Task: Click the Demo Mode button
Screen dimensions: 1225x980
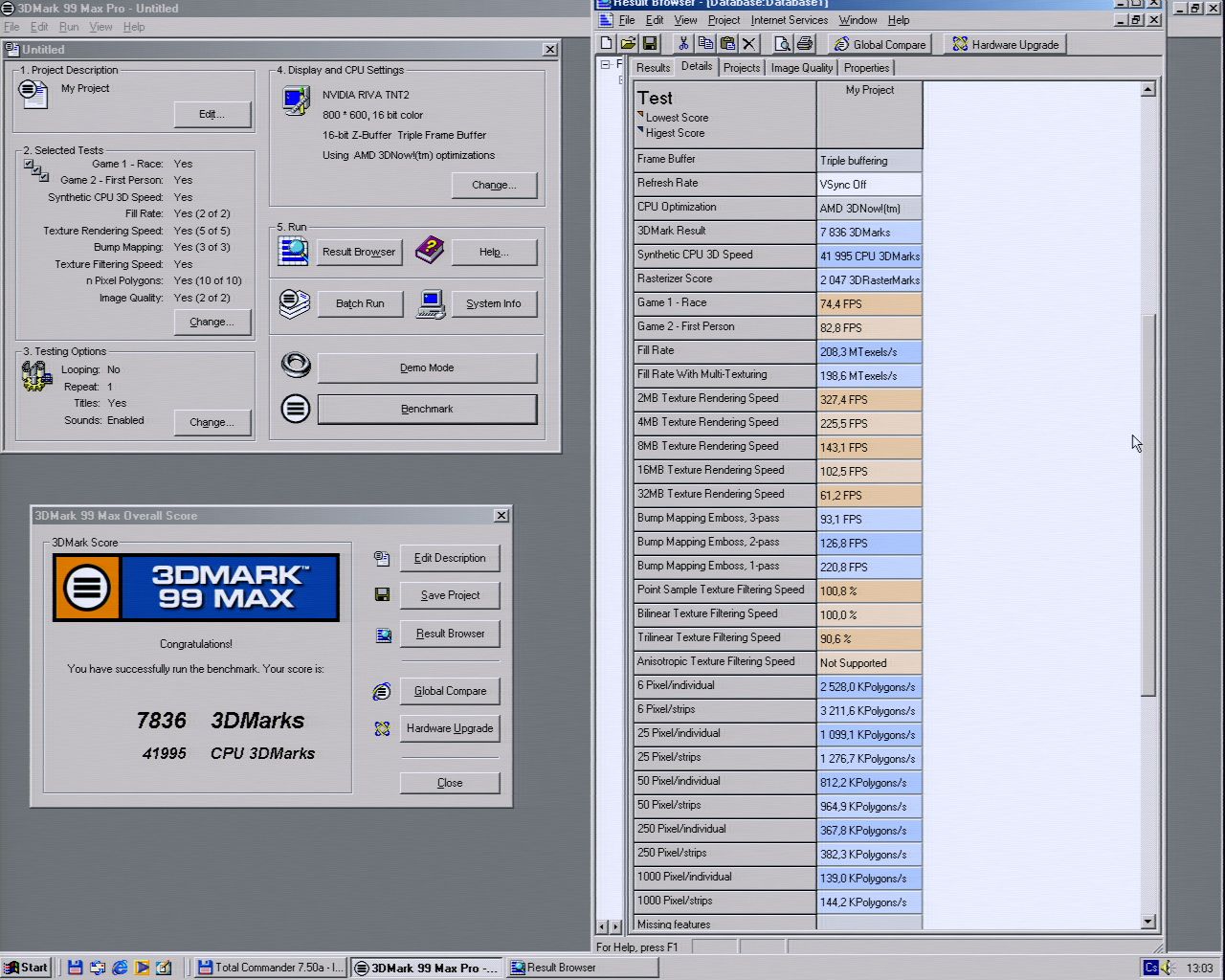Action: click(427, 367)
